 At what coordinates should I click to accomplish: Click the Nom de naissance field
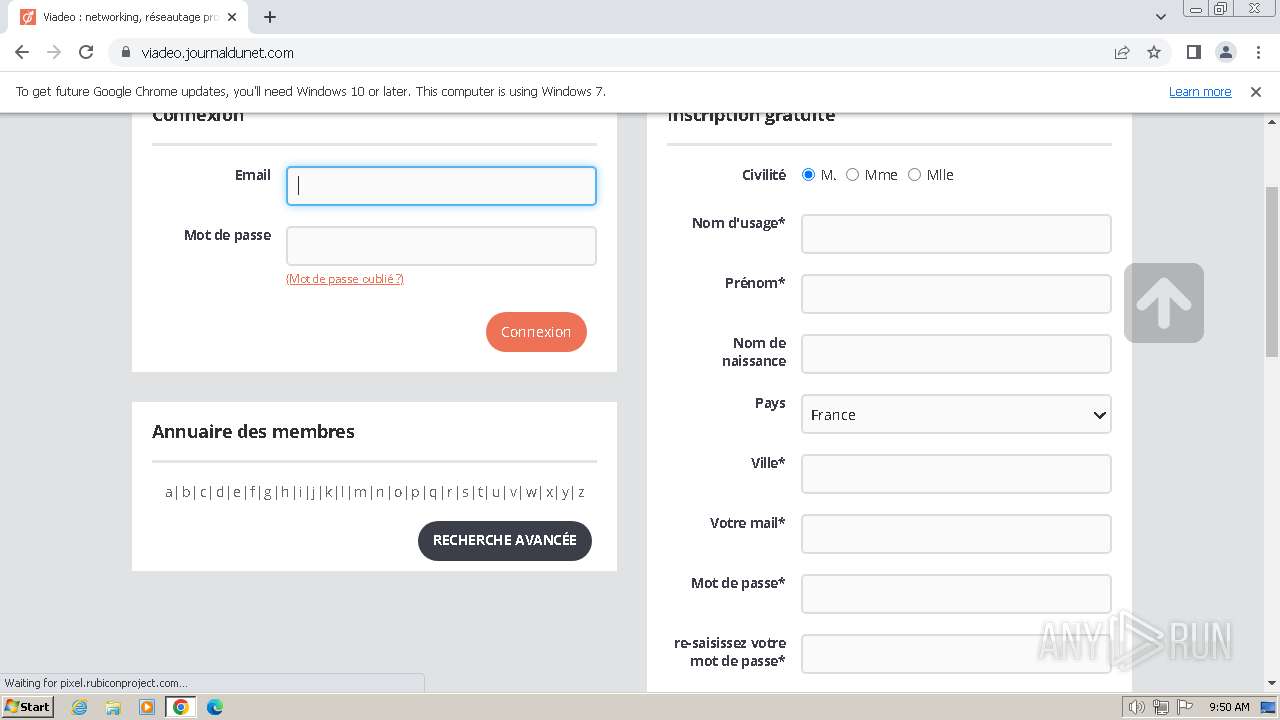click(x=956, y=354)
